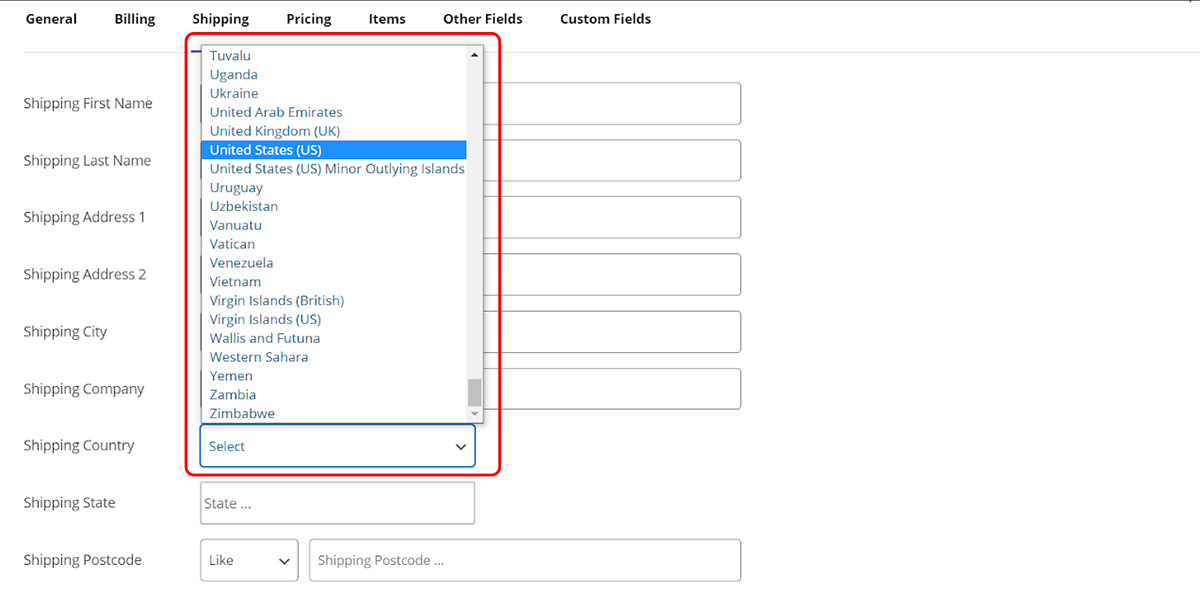Click the Shipping State input field
Viewport: 1200px width, 612px height.
coord(337,504)
